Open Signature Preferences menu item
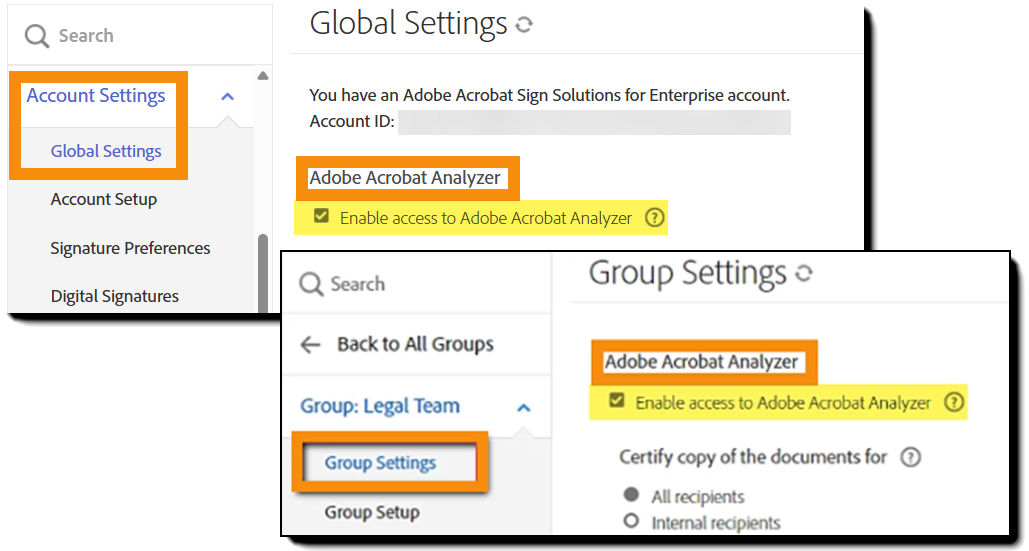This screenshot has height=551, width=1029. coord(131,248)
